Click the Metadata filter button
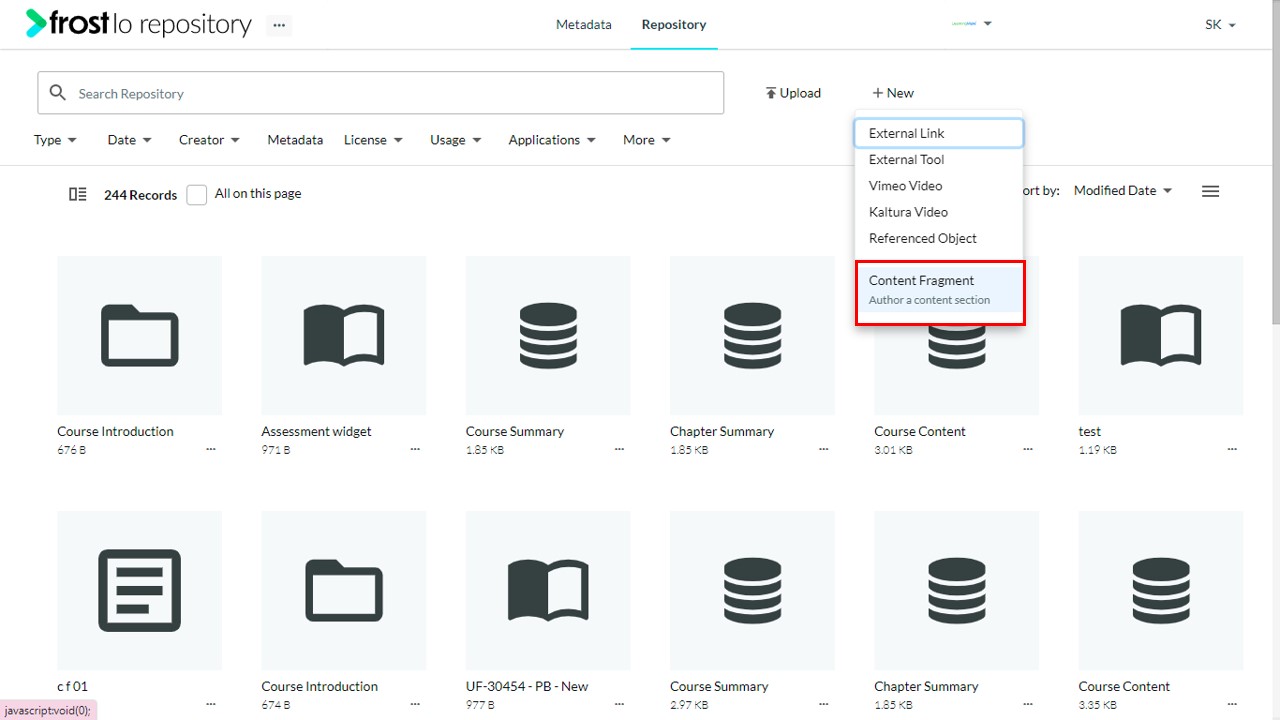The height and width of the screenshot is (720, 1280). tap(295, 140)
